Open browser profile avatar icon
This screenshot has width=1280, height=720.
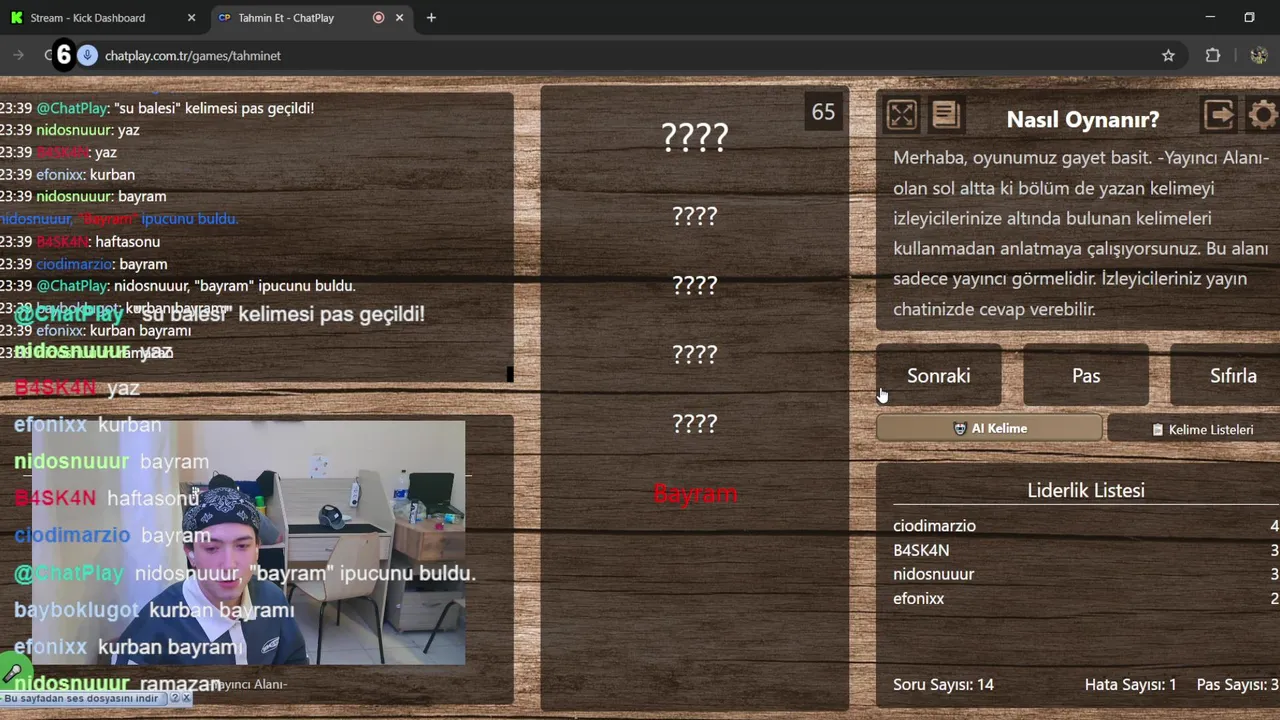(x=1259, y=56)
